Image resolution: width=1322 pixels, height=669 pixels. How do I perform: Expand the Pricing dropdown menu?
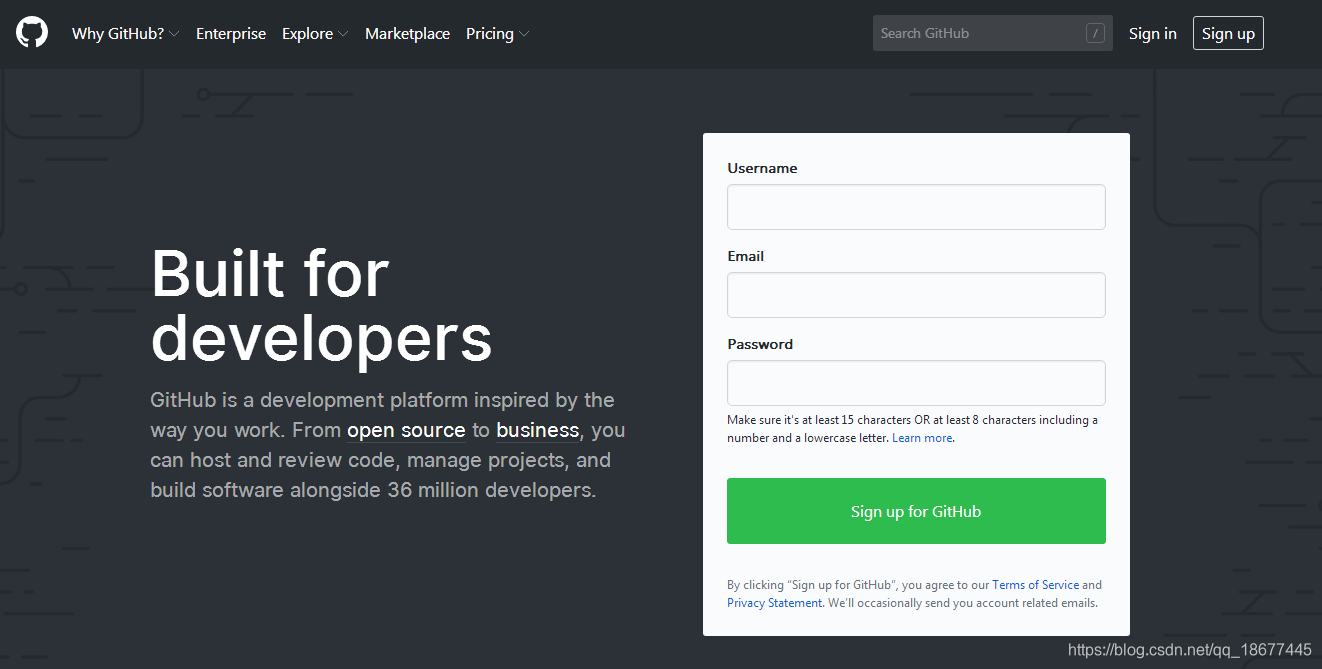pyautogui.click(x=497, y=33)
